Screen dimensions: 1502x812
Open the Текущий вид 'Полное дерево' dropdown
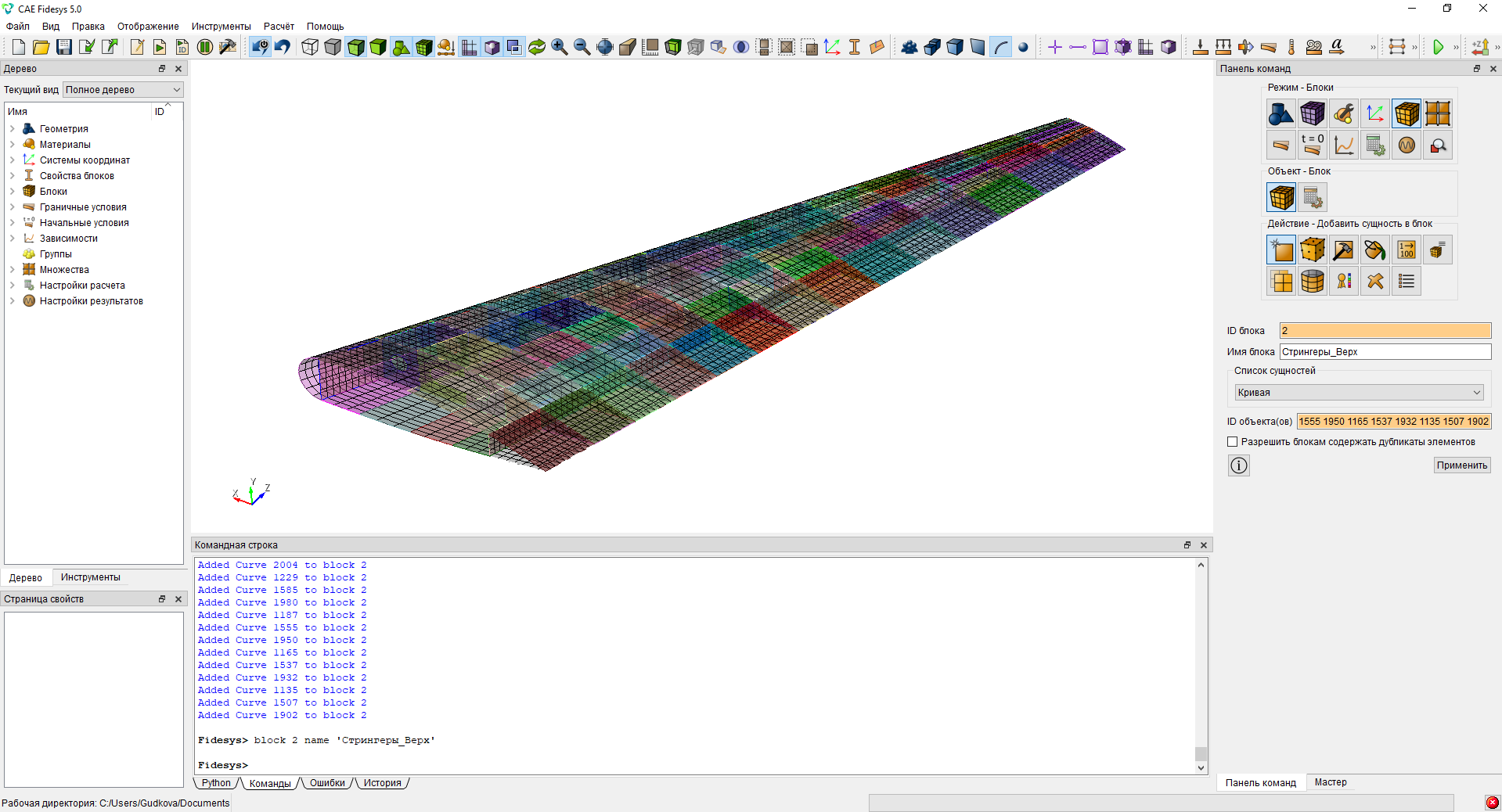123,90
